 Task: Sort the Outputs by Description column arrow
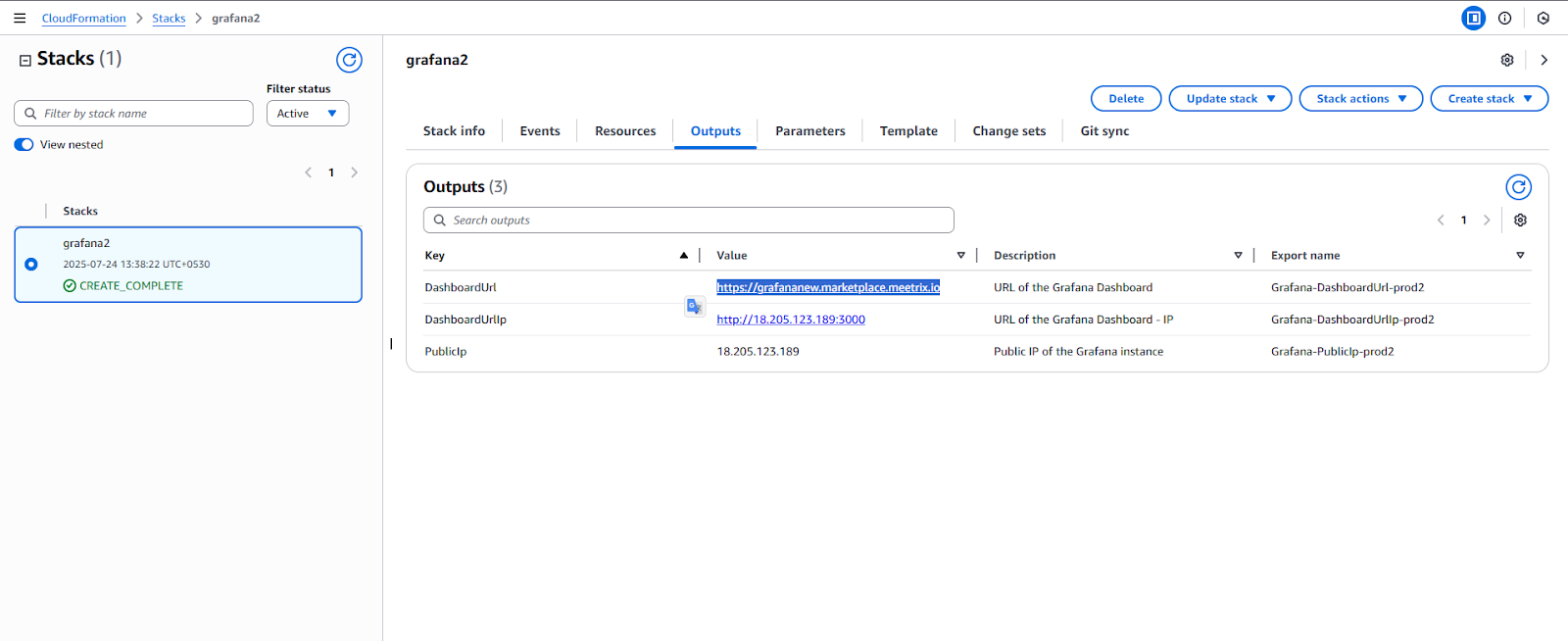(1238, 256)
